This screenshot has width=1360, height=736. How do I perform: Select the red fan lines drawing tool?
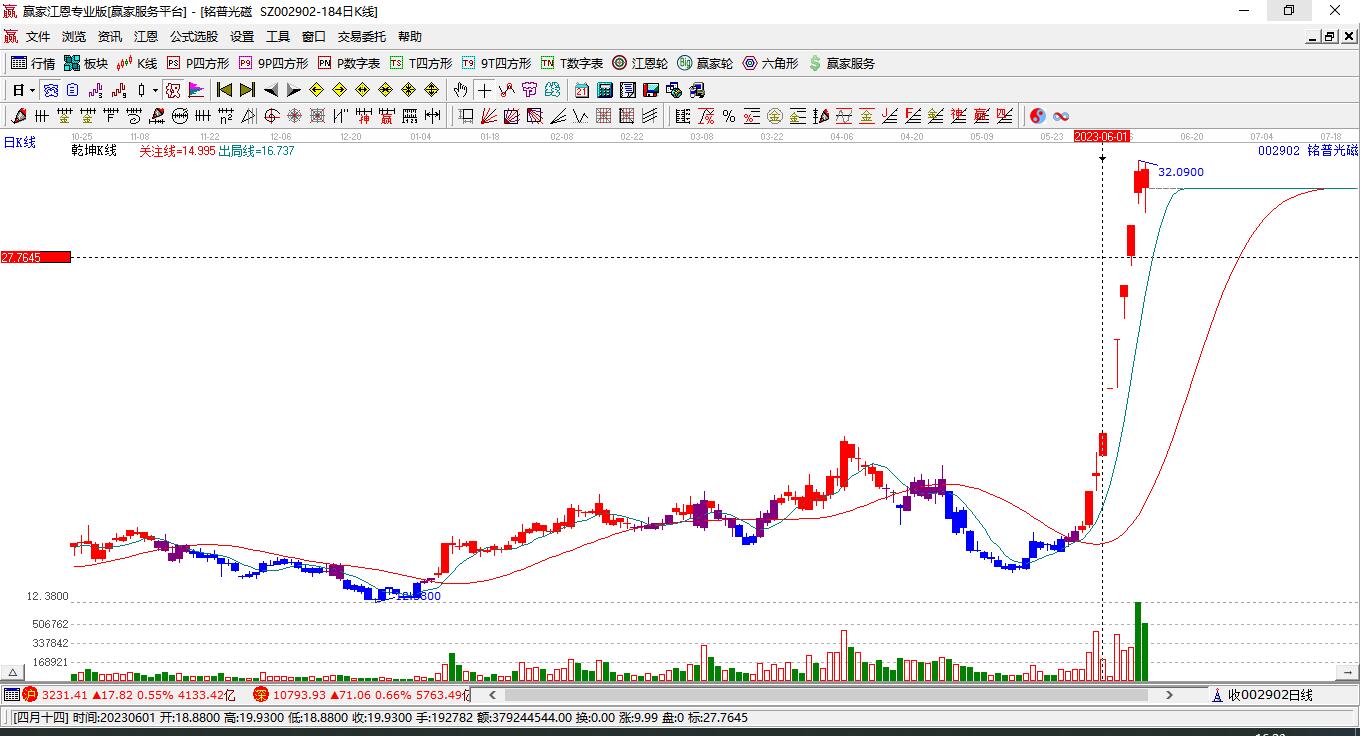489,116
